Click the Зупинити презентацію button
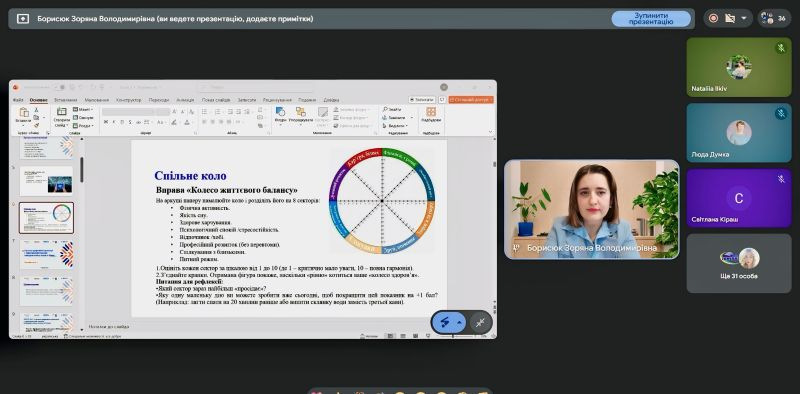 (x=651, y=19)
